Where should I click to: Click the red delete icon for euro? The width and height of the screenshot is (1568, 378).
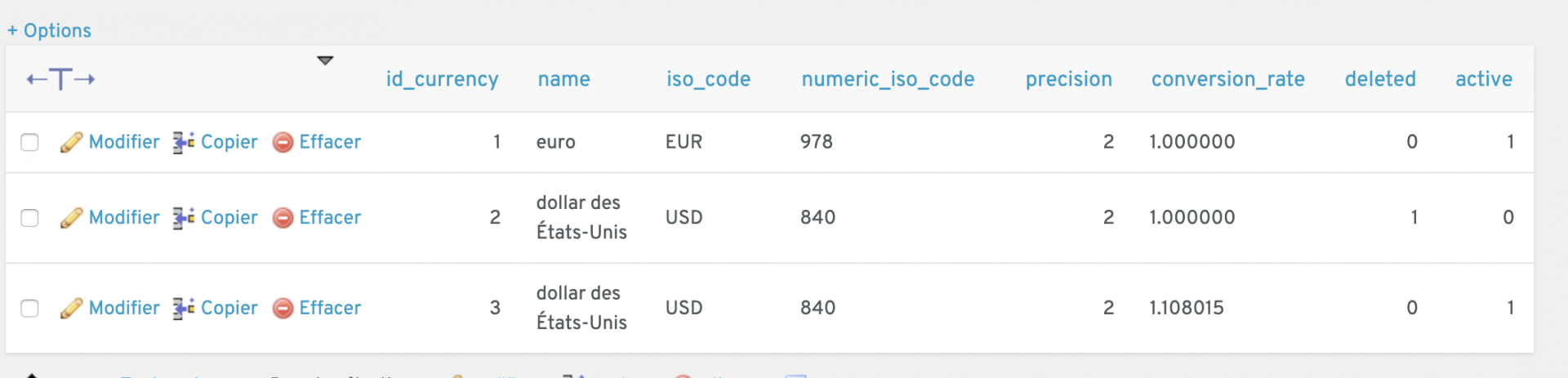(x=283, y=142)
